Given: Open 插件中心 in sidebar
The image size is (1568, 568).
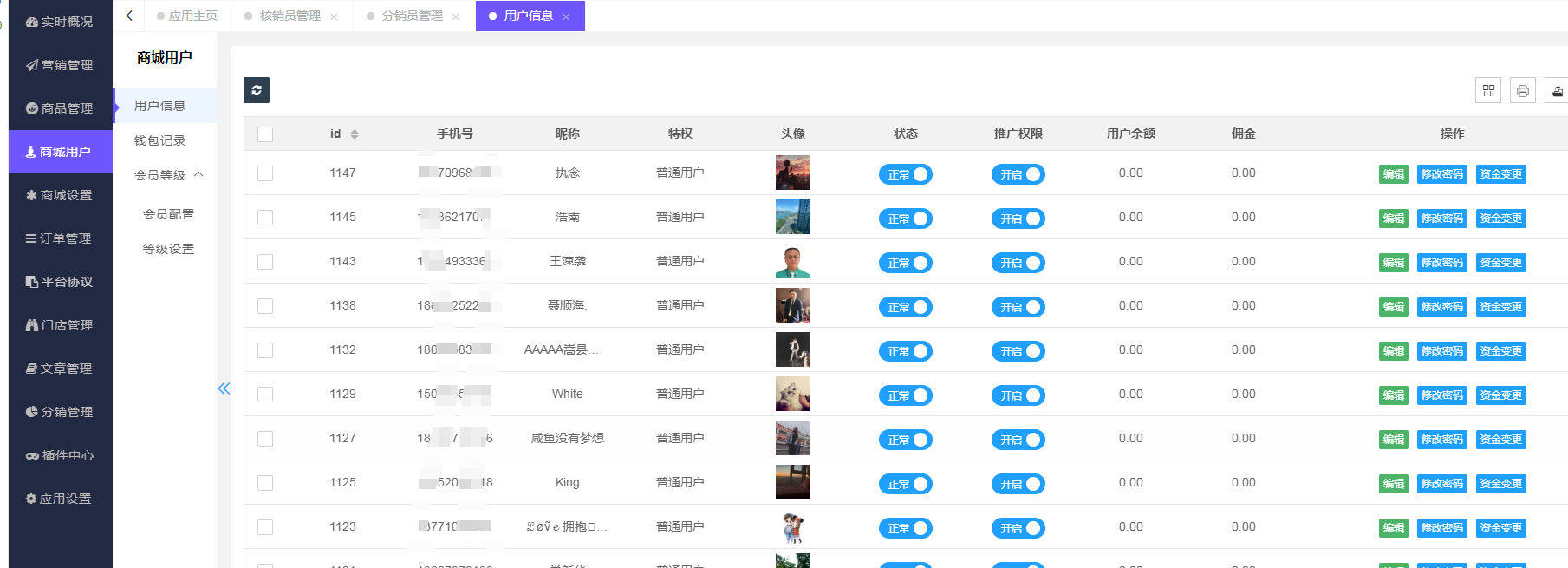Looking at the screenshot, I should point(60,455).
